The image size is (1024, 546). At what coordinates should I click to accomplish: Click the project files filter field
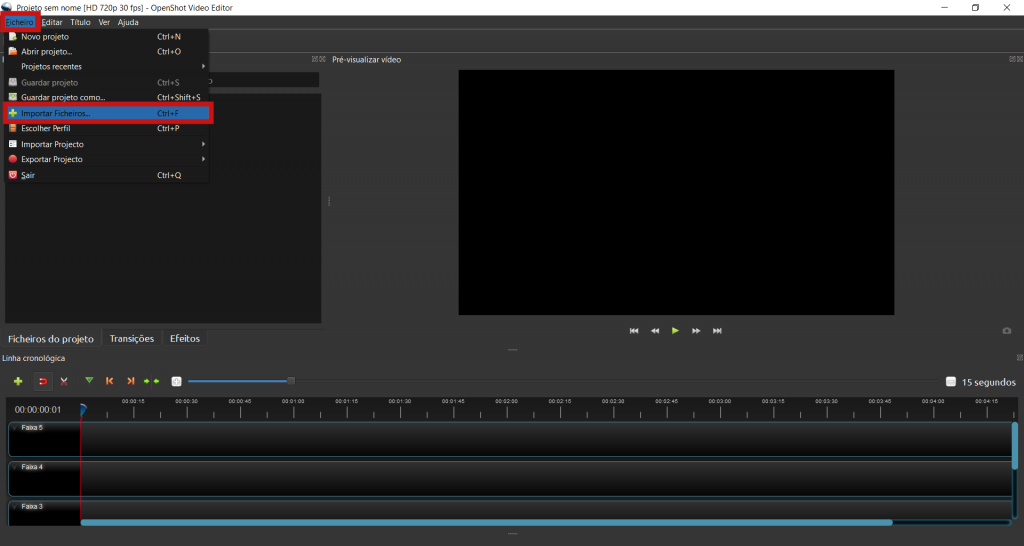pos(264,80)
